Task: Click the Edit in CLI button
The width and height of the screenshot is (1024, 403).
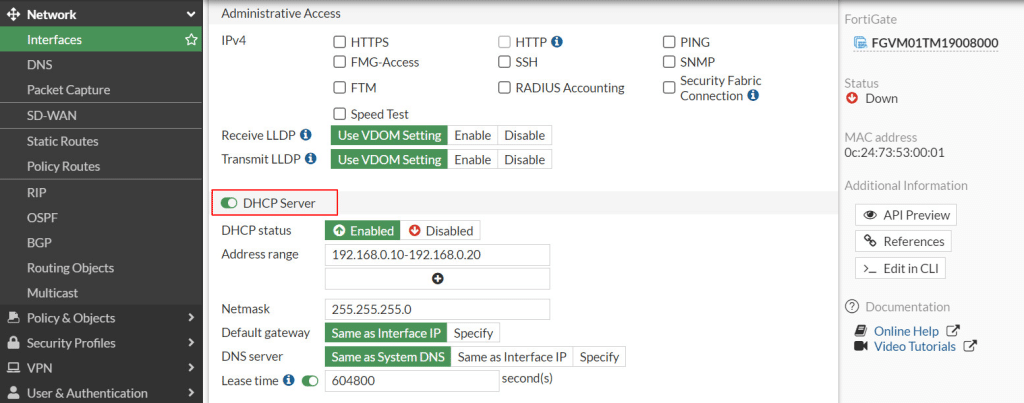Action: click(x=900, y=268)
